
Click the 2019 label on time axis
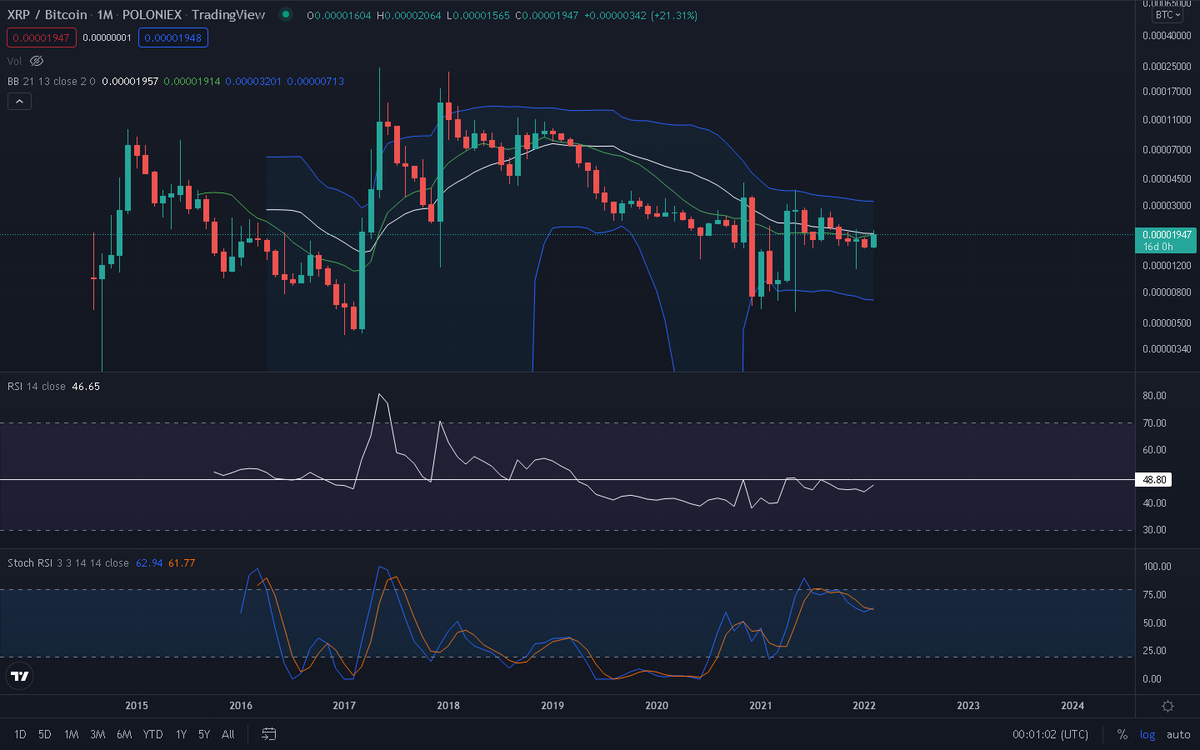coord(552,705)
